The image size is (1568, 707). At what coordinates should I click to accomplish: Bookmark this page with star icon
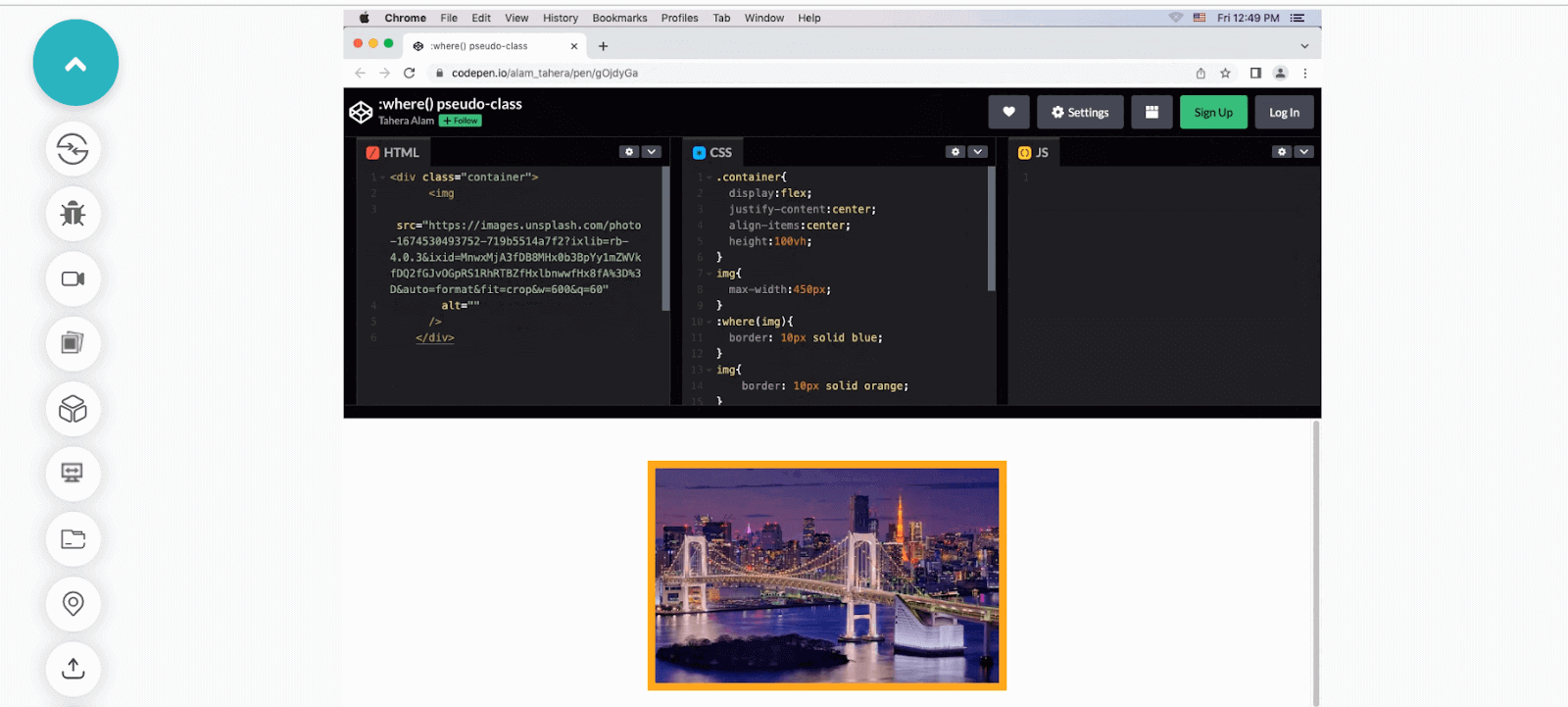pos(1225,73)
